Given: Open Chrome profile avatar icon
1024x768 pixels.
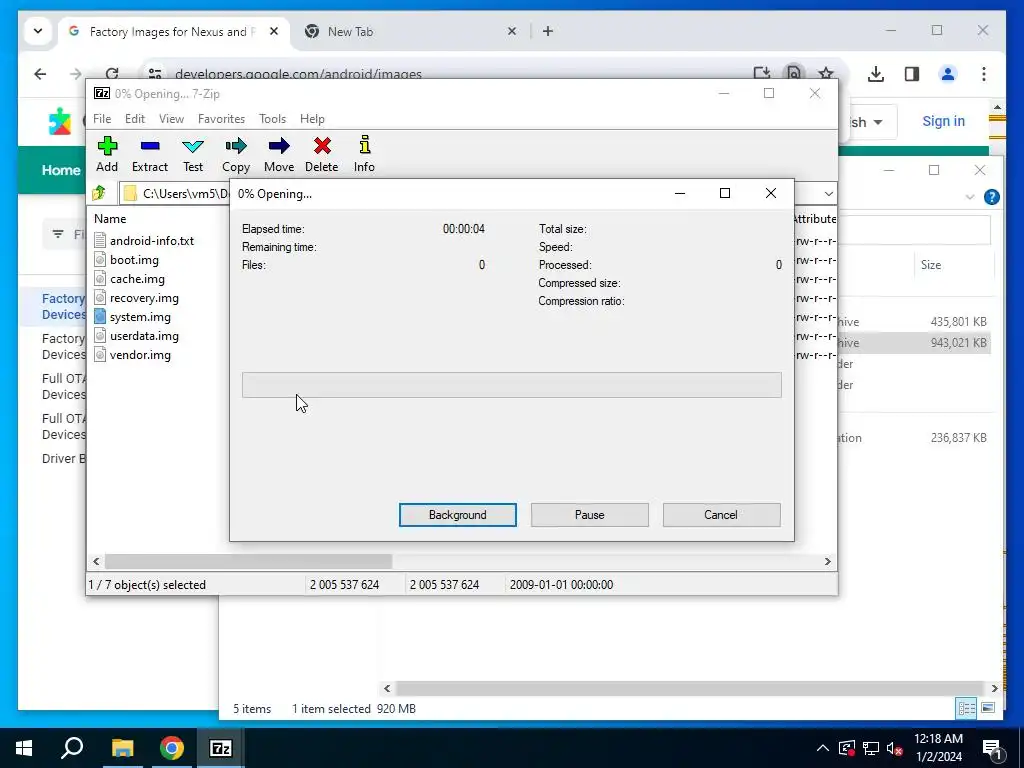Looking at the screenshot, I should click(x=948, y=74).
